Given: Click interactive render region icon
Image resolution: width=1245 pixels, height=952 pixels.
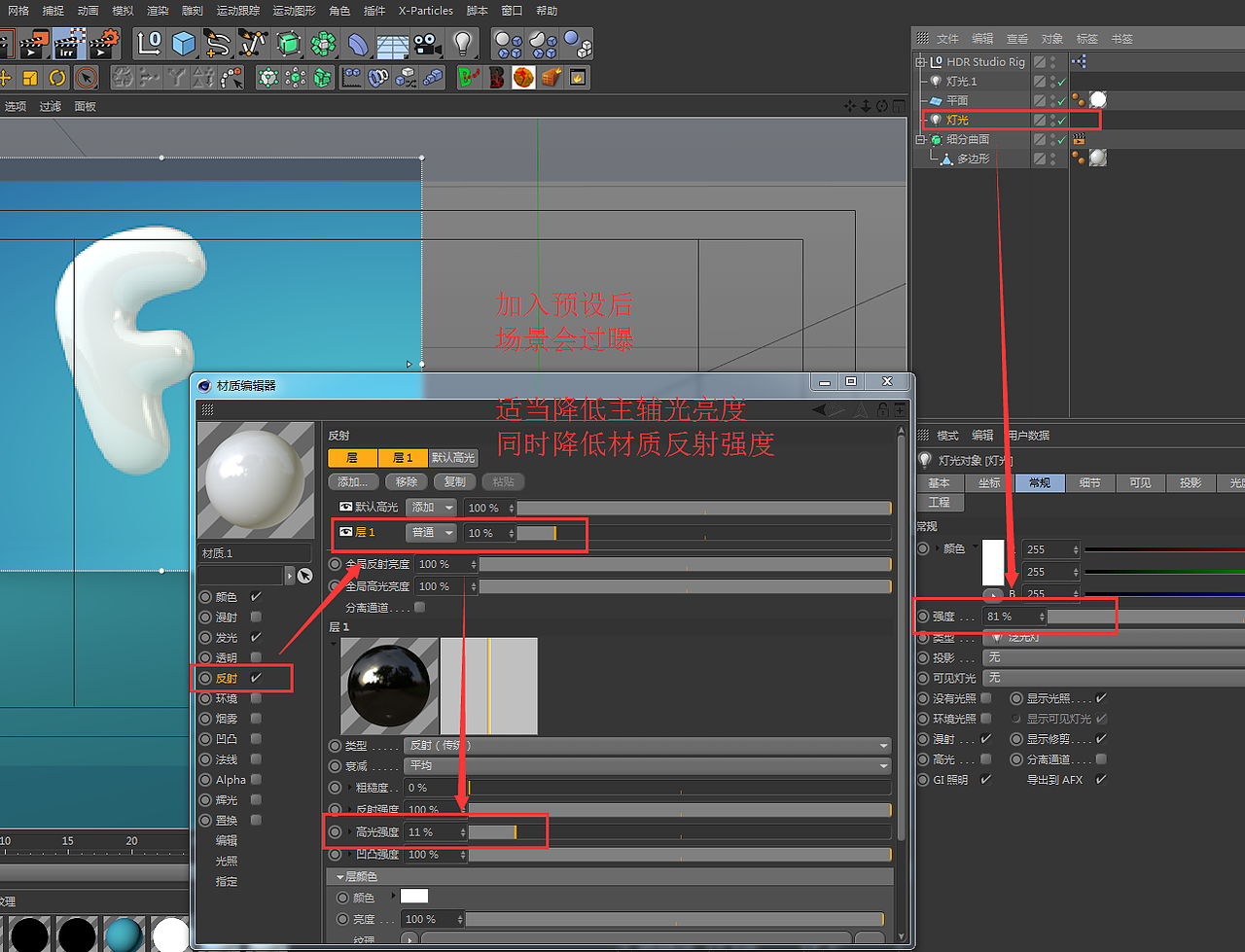Looking at the screenshot, I should tap(70, 44).
